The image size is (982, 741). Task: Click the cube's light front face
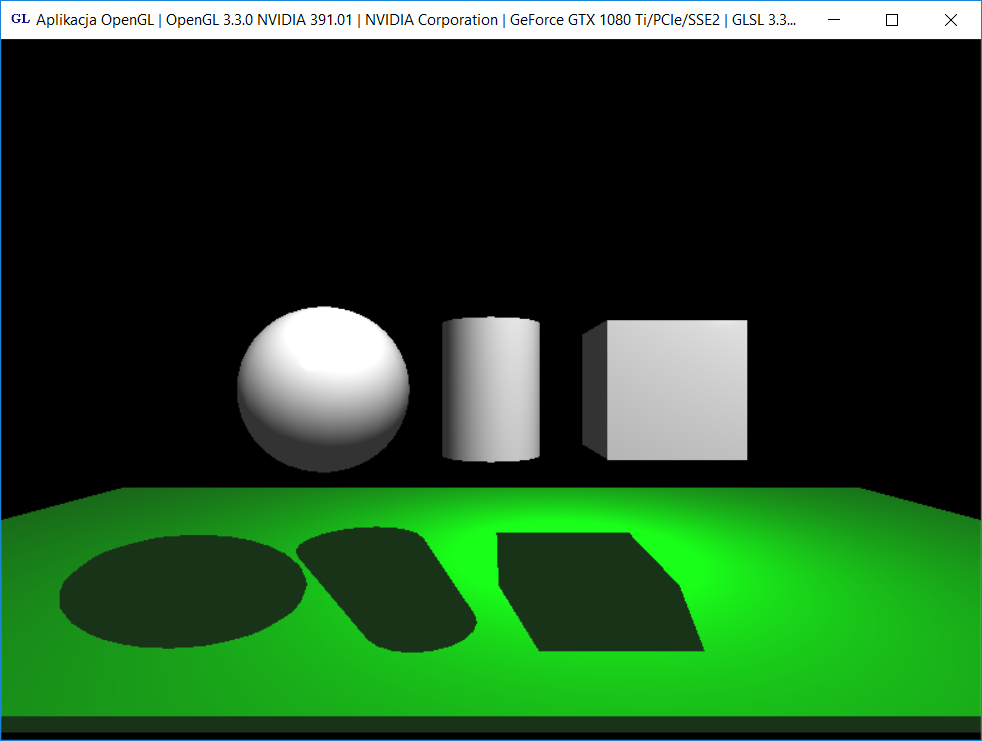677,390
